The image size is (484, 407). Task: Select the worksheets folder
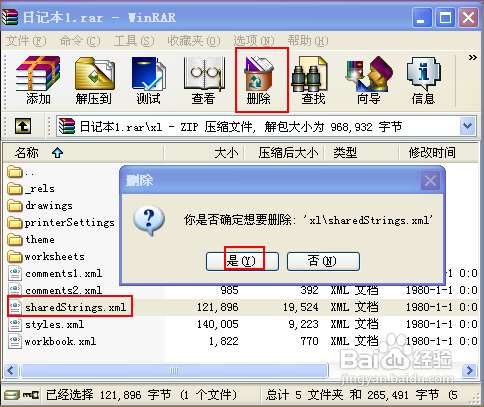pyautogui.click(x=46, y=256)
